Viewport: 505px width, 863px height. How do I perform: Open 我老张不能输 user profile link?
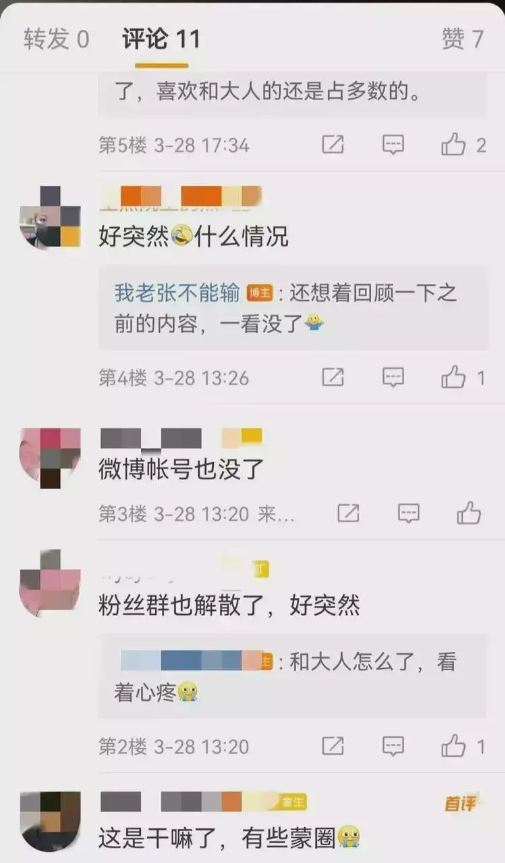coord(177,293)
